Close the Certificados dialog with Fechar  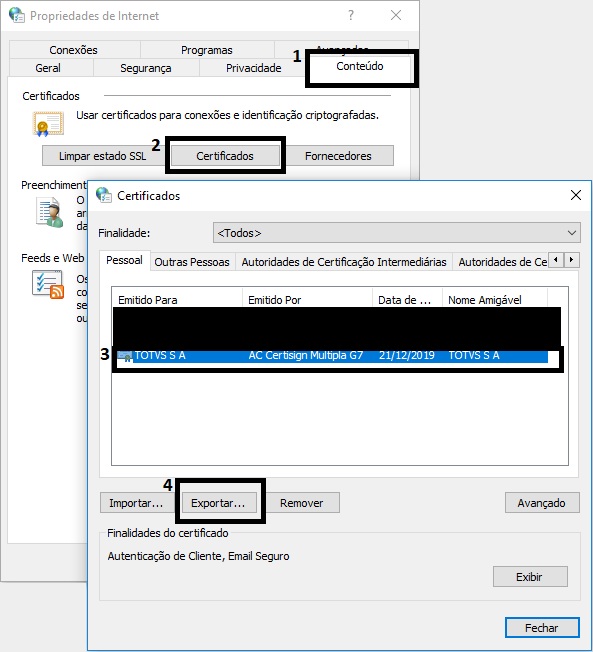point(542,627)
